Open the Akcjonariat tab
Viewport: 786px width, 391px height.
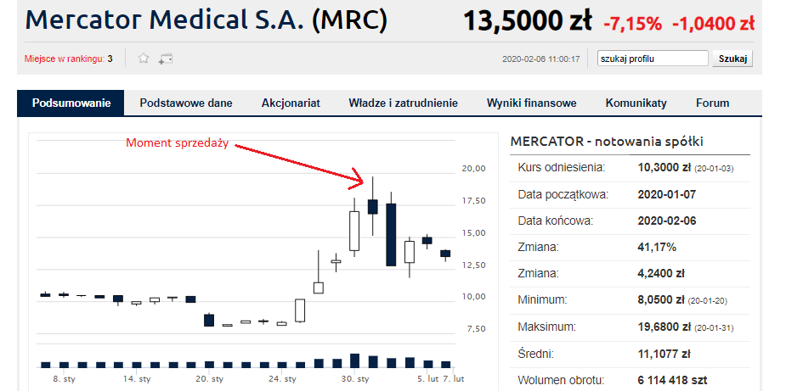click(x=291, y=103)
